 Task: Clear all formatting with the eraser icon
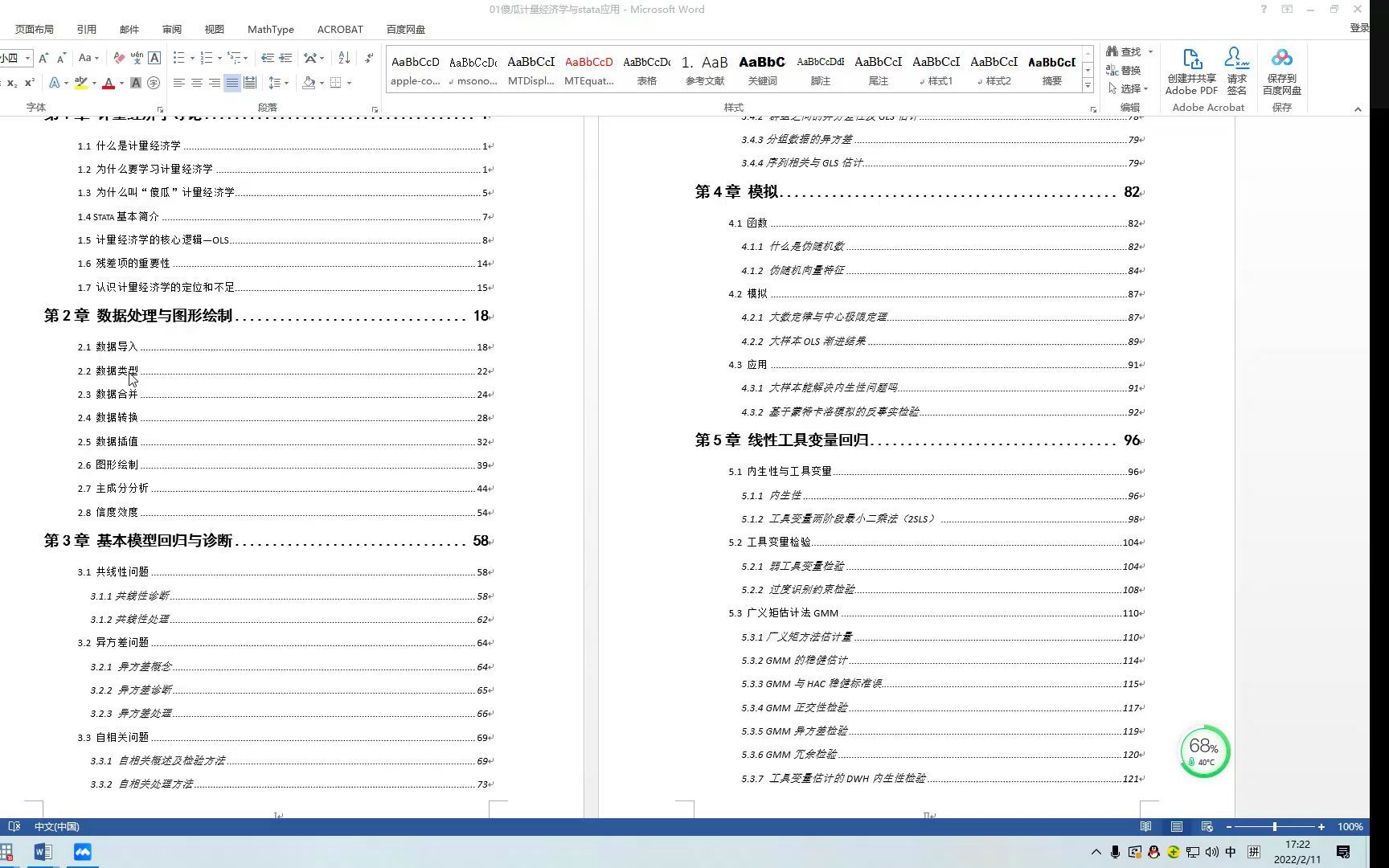point(119,58)
